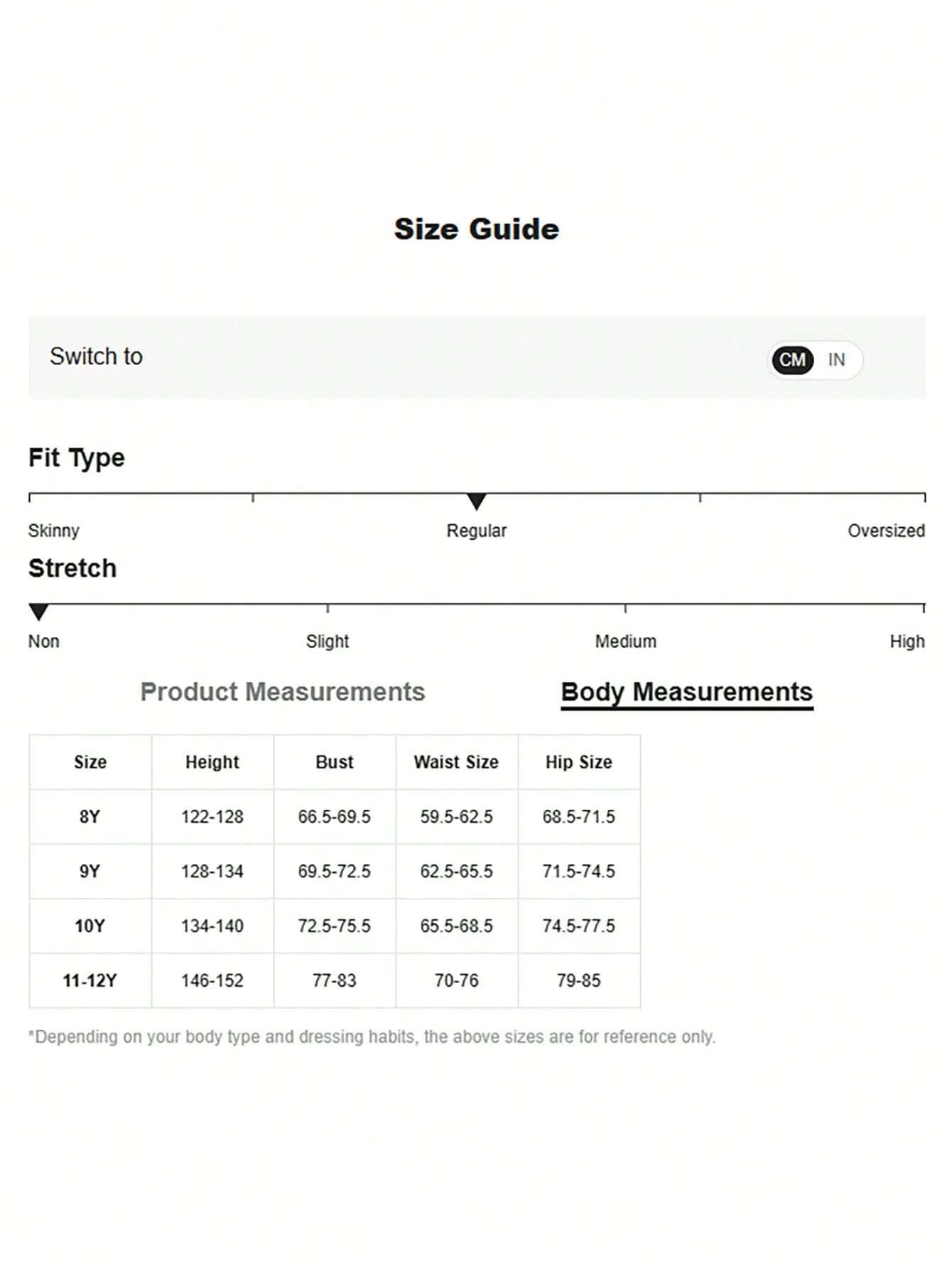Click the Height column header
Image resolution: width=952 pixels, height=1268 pixels.
(x=212, y=762)
